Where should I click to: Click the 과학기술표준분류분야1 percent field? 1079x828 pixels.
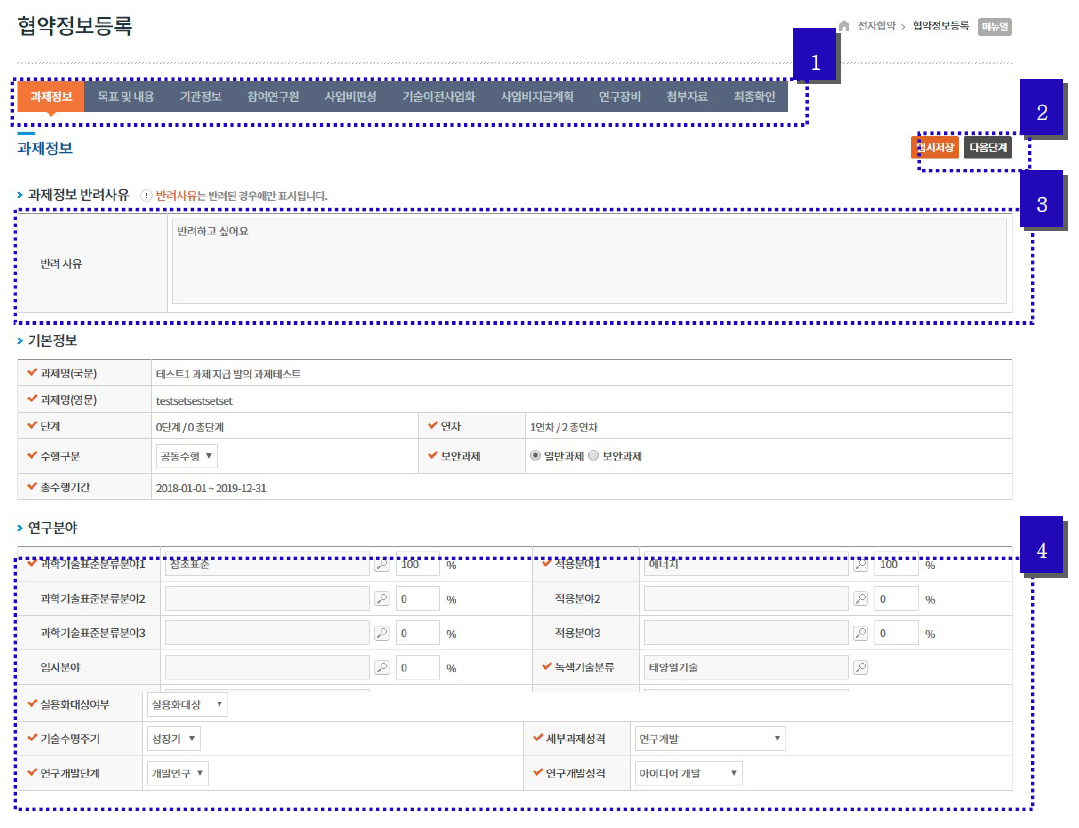[x=418, y=564]
